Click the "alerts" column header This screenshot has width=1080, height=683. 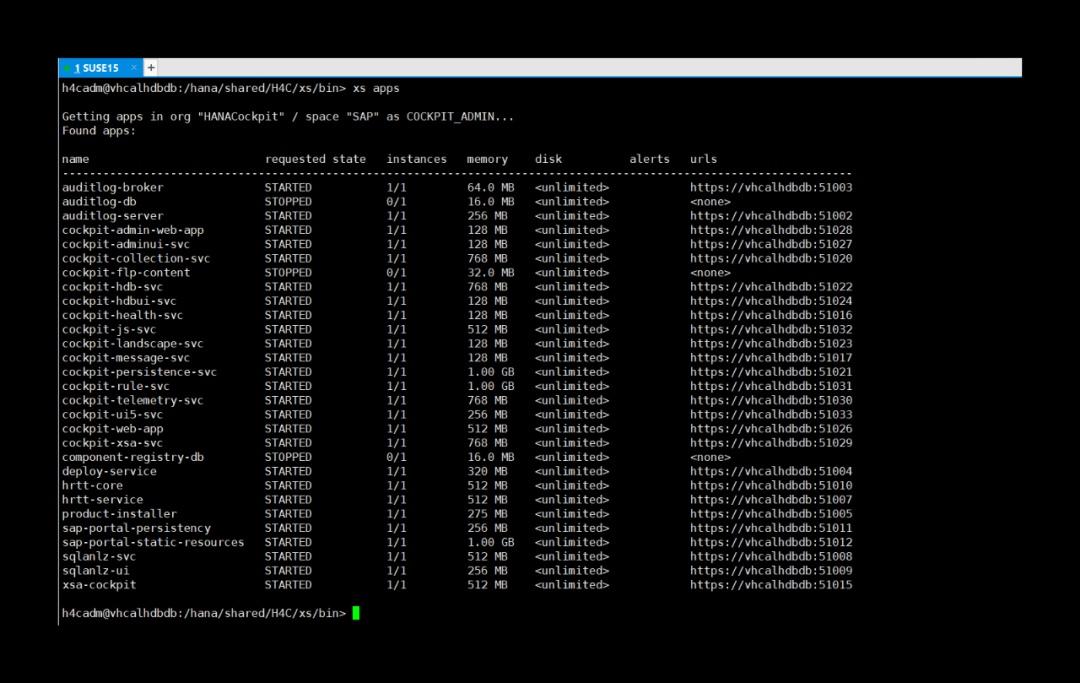pos(649,159)
